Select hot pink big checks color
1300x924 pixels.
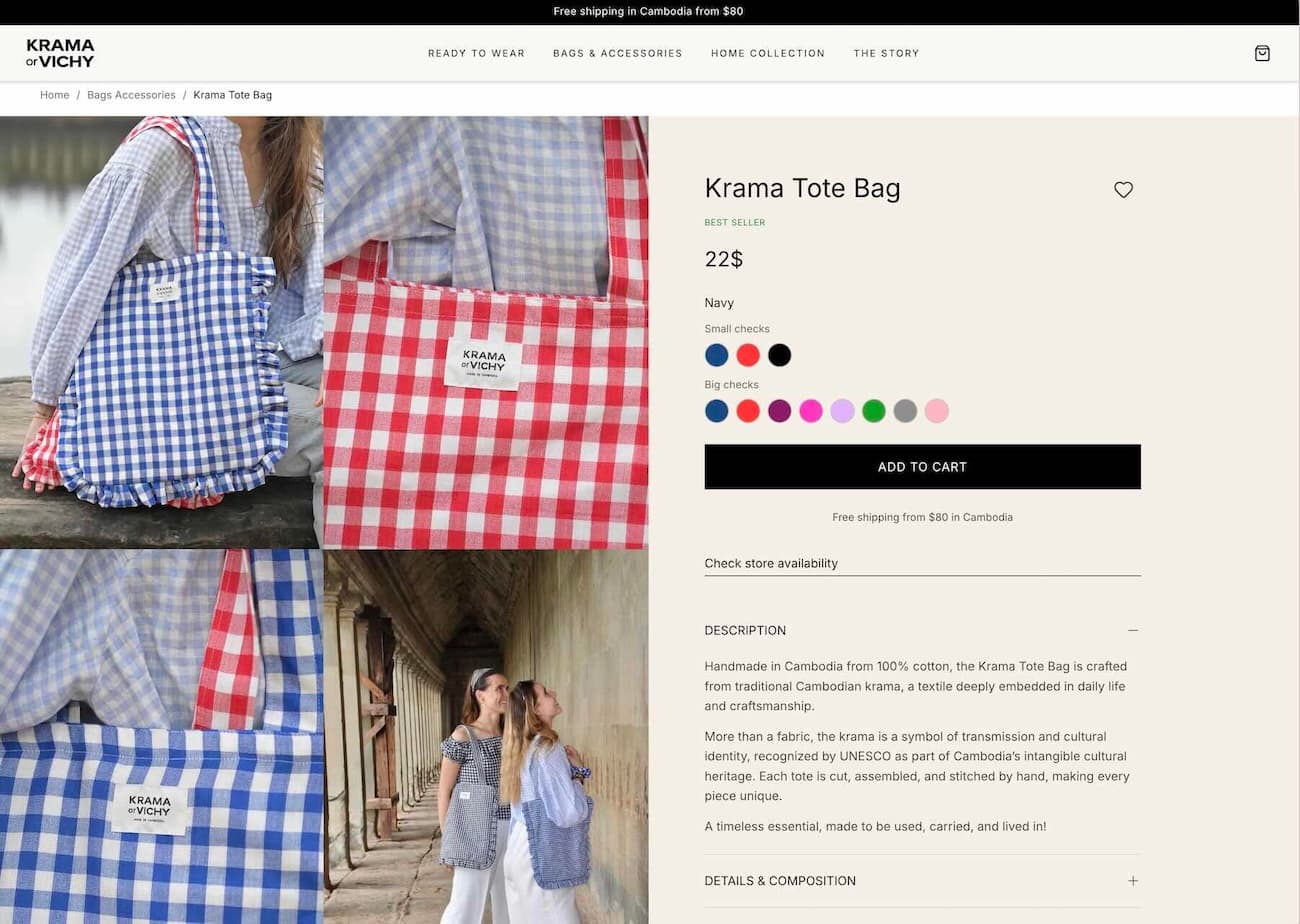coord(811,411)
